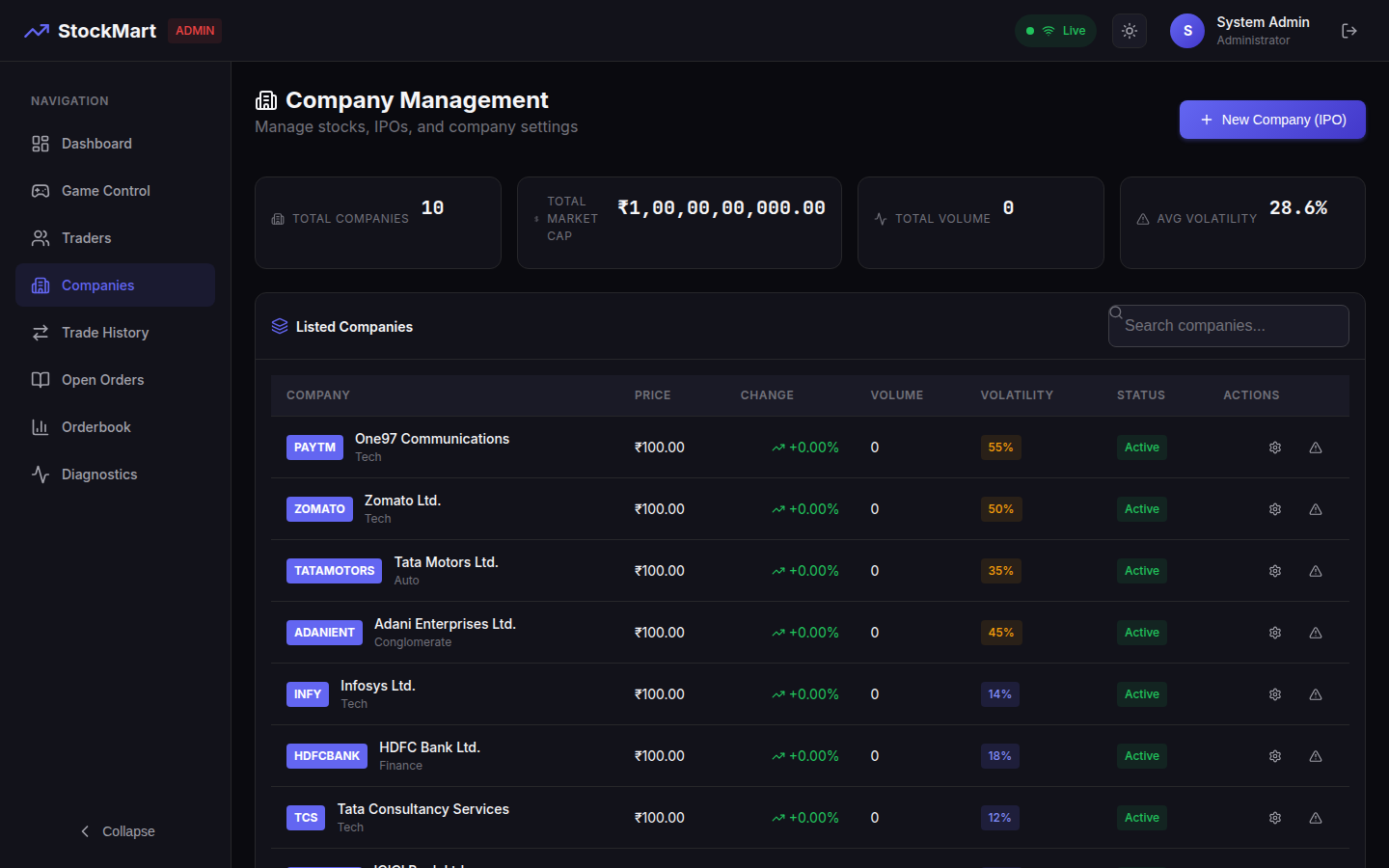Toggle the light/dark theme sun icon
Image resolution: width=1389 pixels, height=868 pixels.
click(1130, 31)
